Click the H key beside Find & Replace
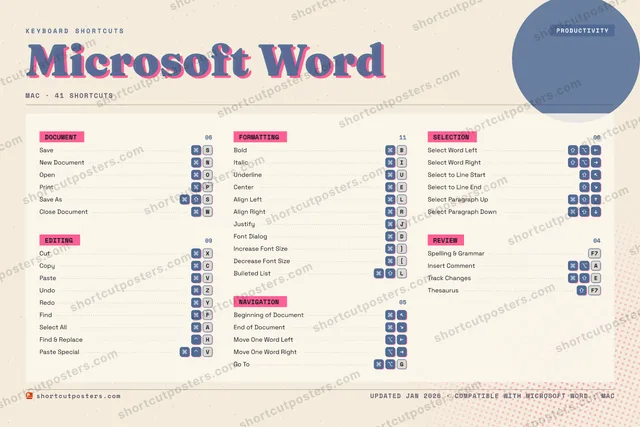 208,339
